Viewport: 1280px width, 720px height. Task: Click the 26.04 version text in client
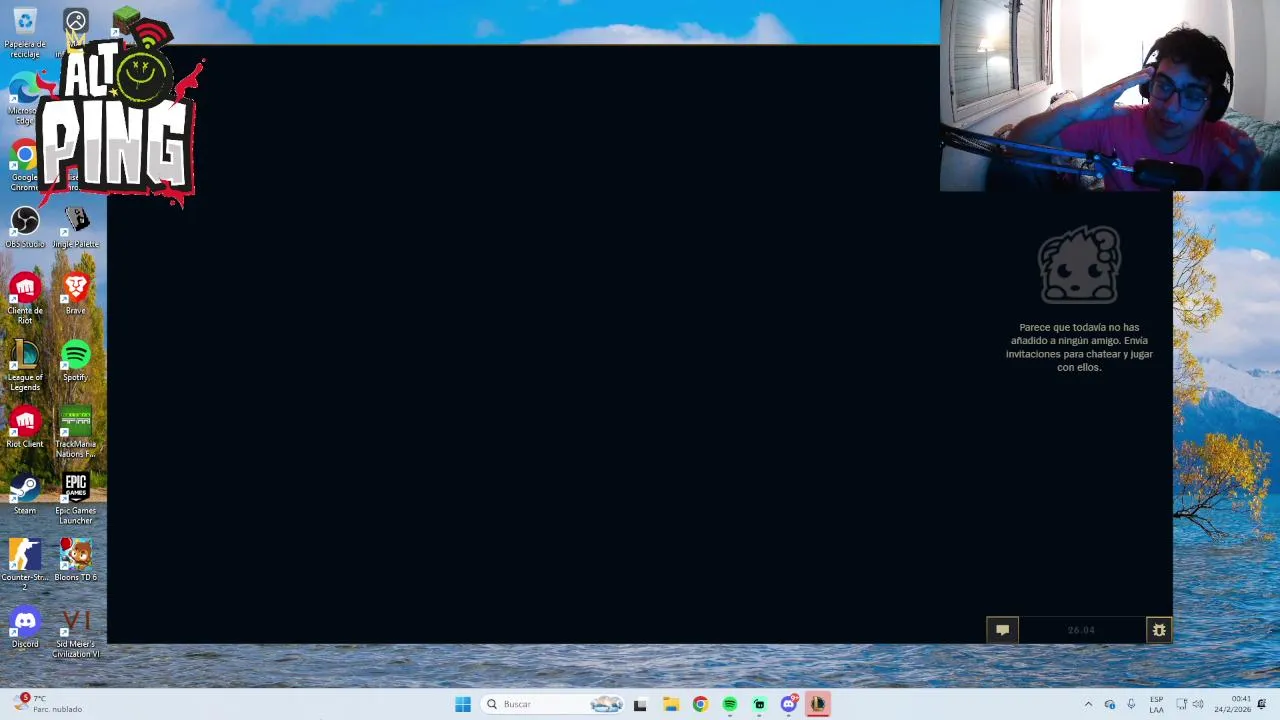coord(1081,630)
